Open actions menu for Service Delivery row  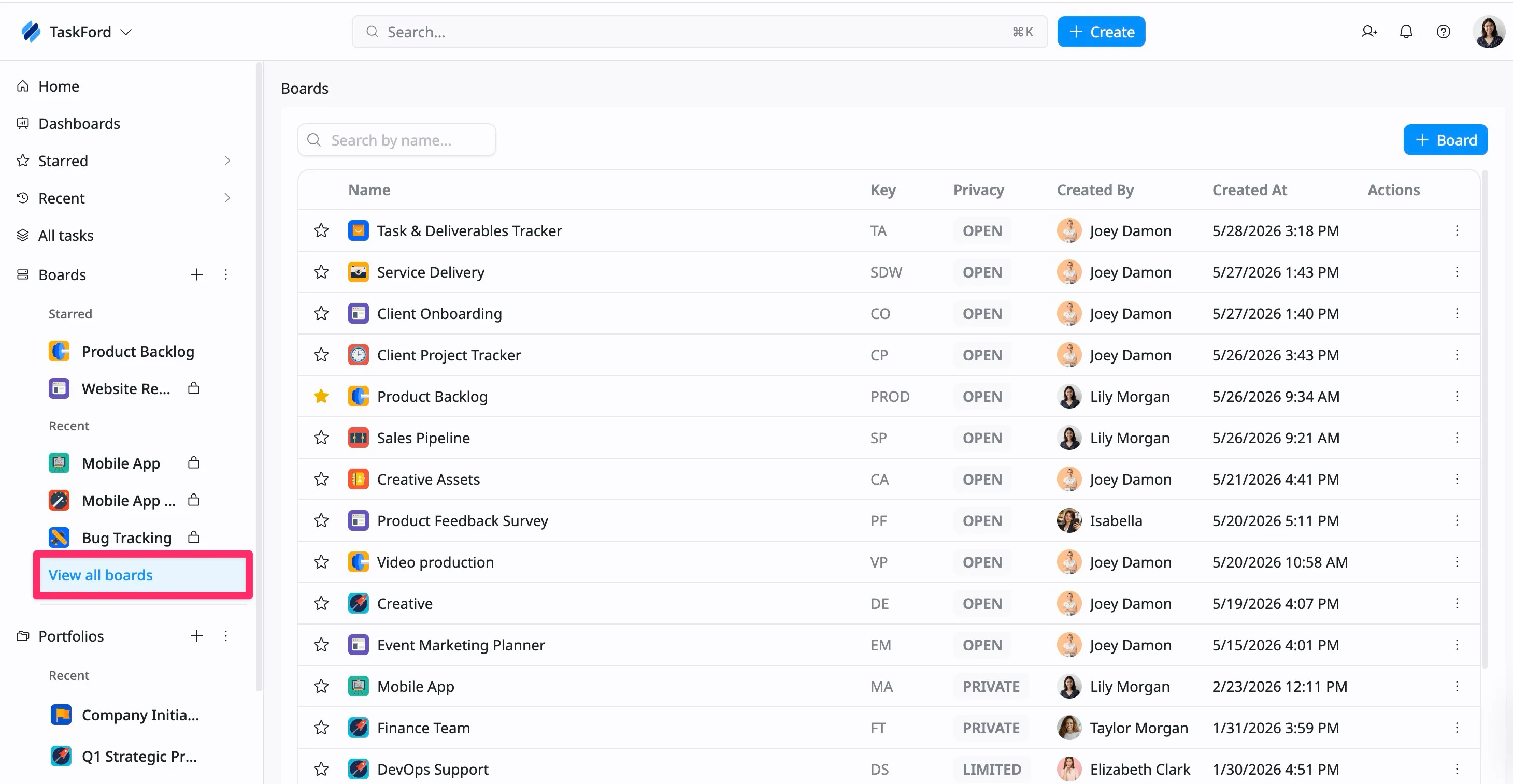1457,272
